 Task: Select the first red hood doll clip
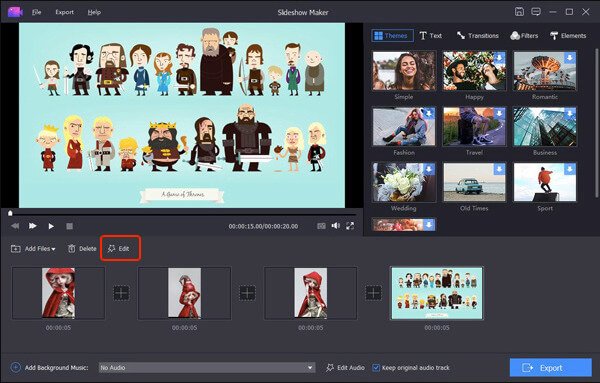click(x=58, y=293)
